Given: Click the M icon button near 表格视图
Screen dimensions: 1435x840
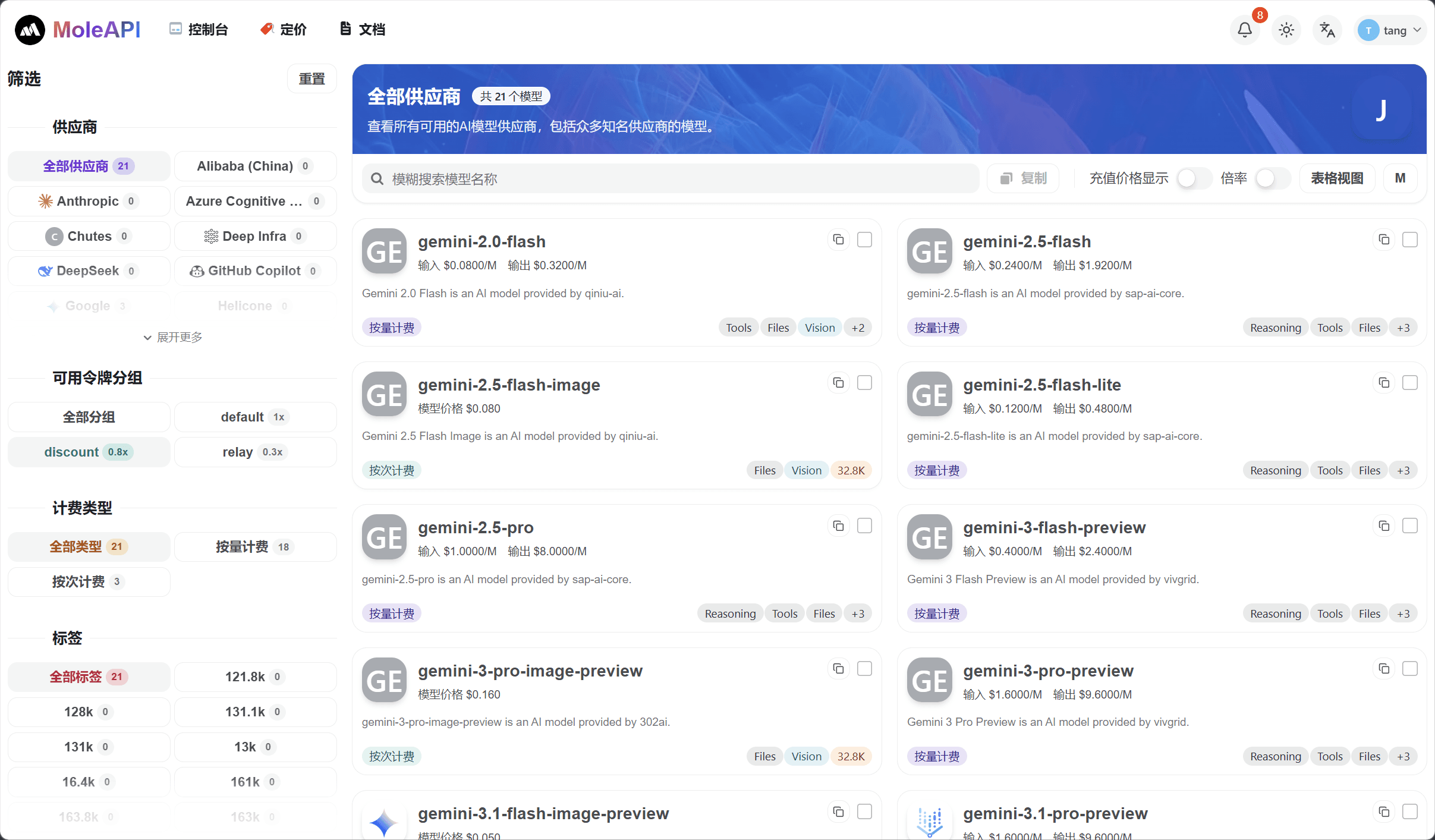Looking at the screenshot, I should [x=1400, y=178].
